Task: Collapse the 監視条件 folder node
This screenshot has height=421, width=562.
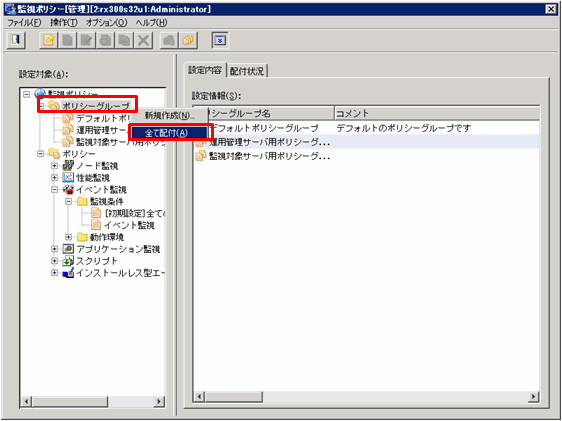Action: click(x=68, y=201)
